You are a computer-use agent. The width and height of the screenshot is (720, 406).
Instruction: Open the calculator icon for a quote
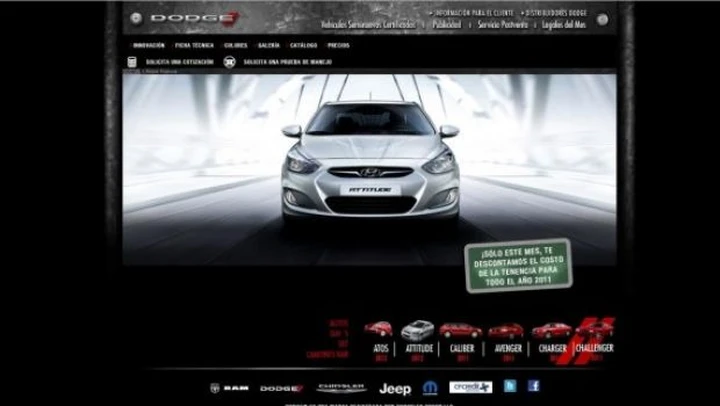[132, 62]
